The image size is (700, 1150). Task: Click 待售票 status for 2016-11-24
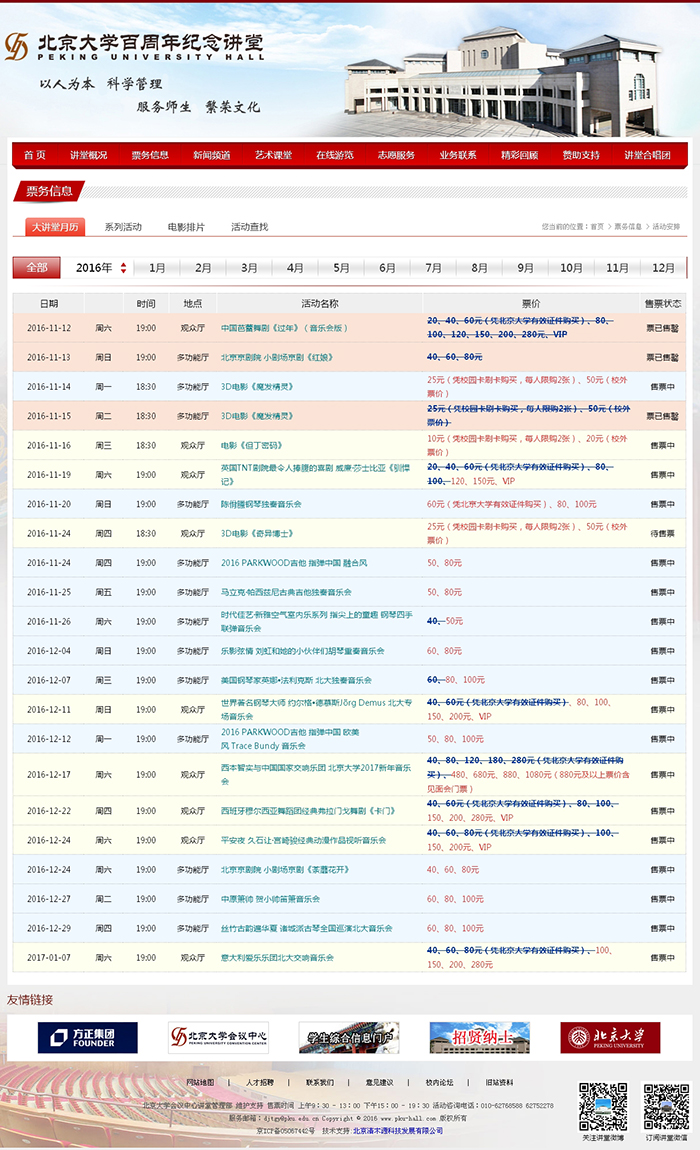click(663, 533)
